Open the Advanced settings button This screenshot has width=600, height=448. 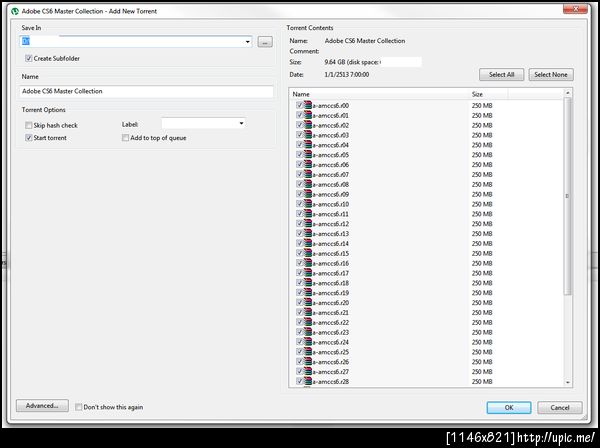click(42, 406)
